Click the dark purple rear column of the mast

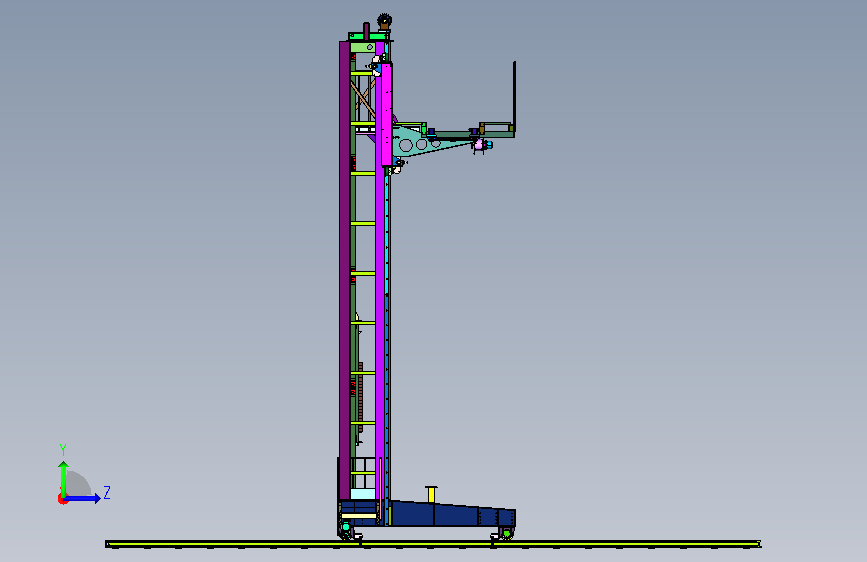coord(344,270)
